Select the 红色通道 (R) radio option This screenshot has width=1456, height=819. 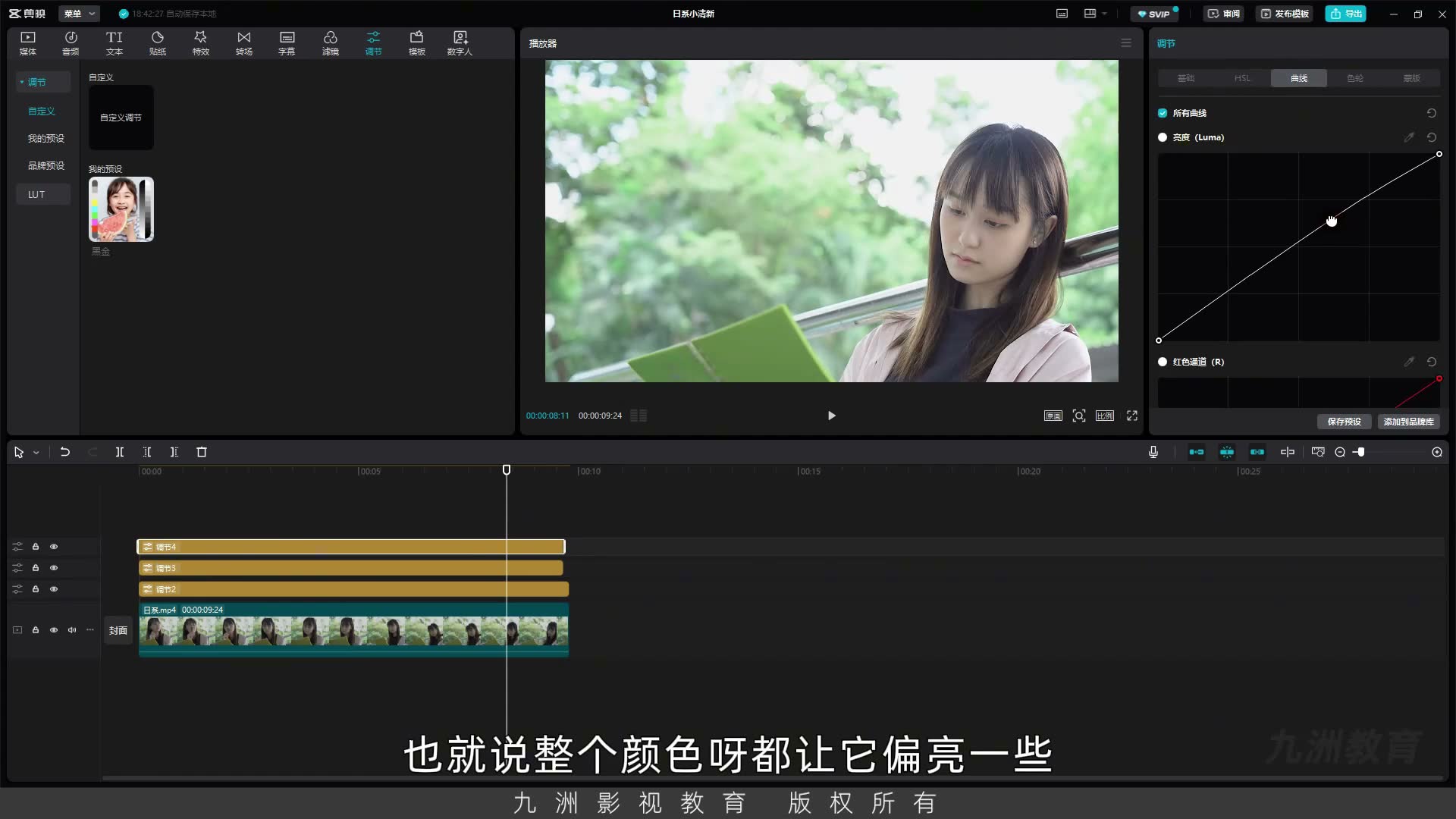click(x=1163, y=362)
